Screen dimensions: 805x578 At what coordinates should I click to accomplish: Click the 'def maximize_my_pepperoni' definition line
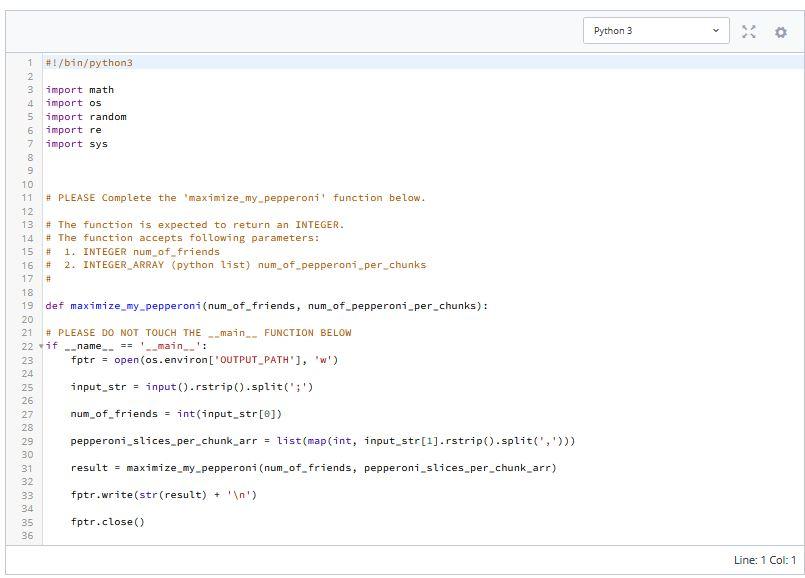click(266, 306)
